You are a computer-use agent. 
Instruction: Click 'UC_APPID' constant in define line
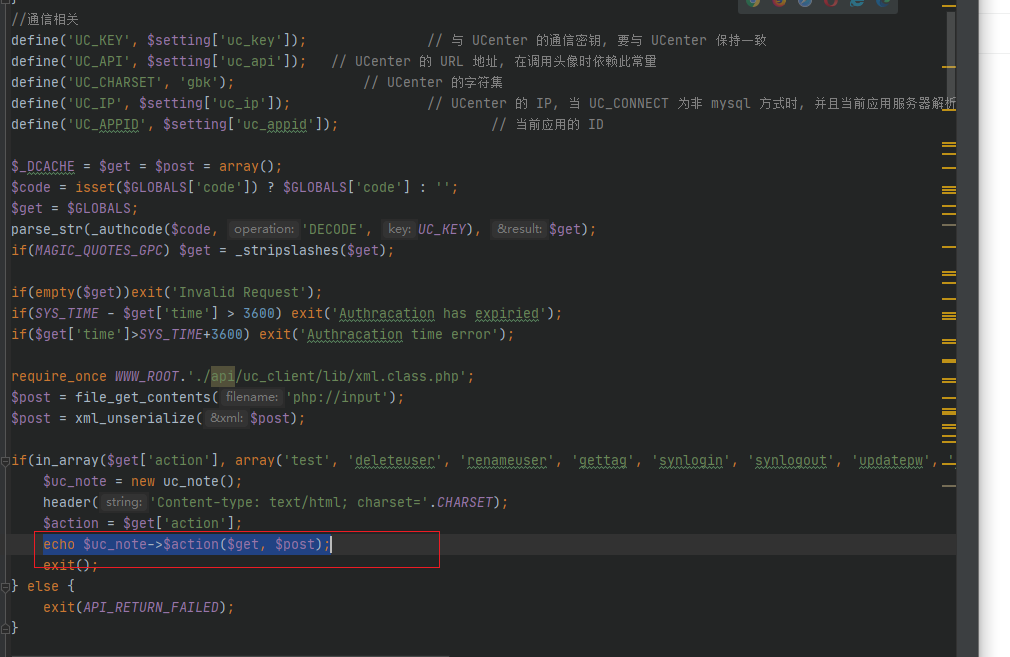pos(106,124)
